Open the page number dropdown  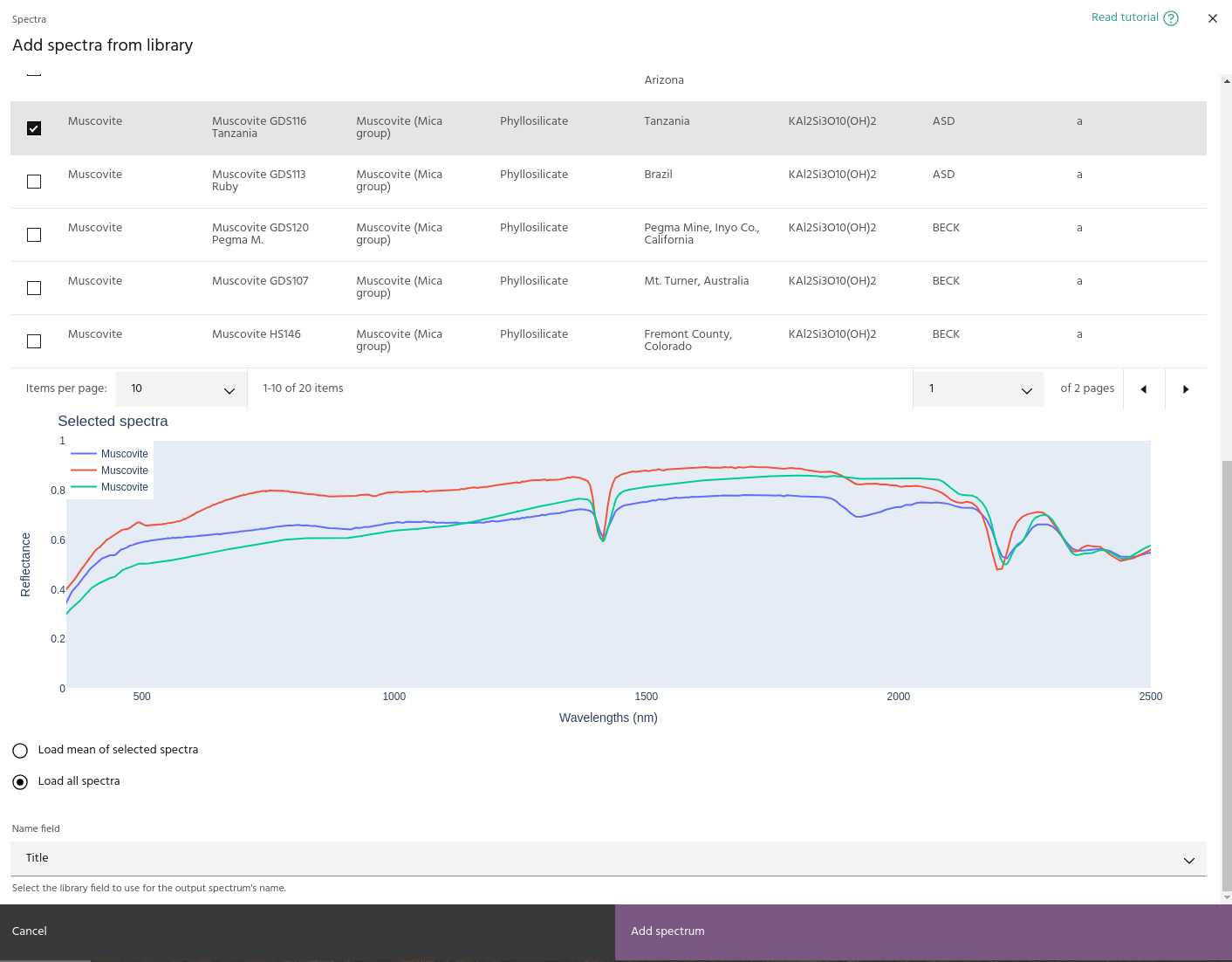click(x=978, y=389)
